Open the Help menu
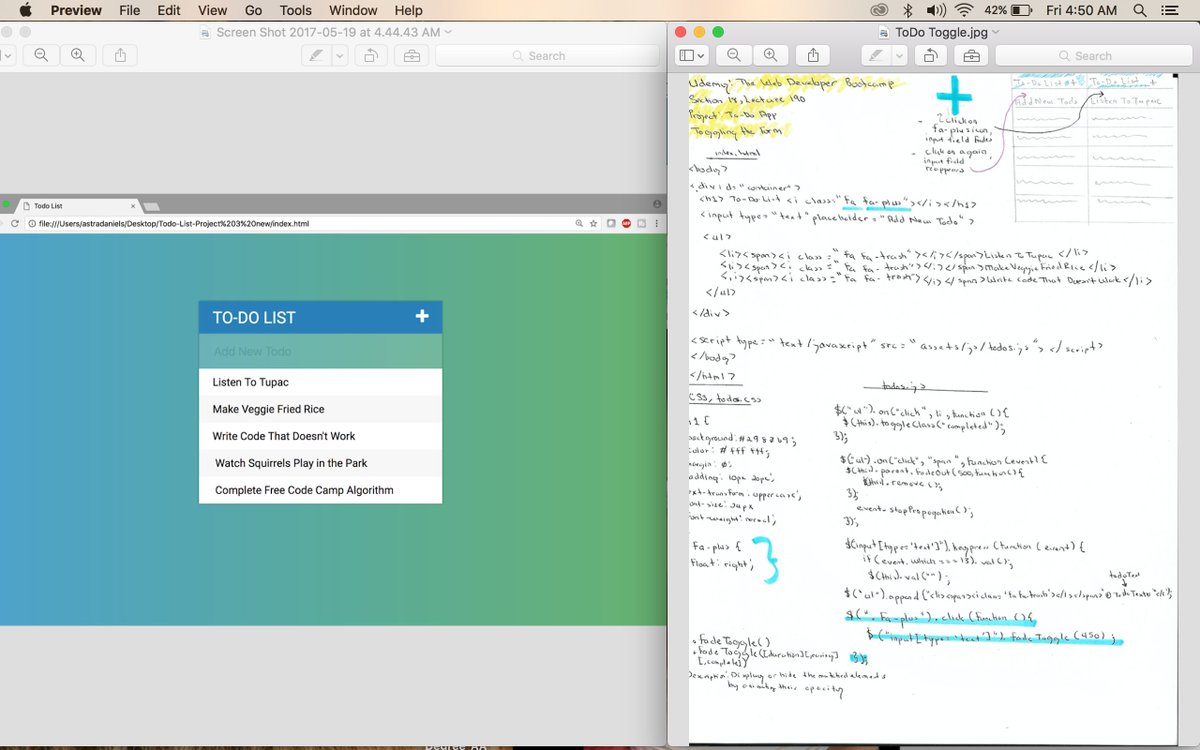This screenshot has width=1200, height=750. (408, 10)
